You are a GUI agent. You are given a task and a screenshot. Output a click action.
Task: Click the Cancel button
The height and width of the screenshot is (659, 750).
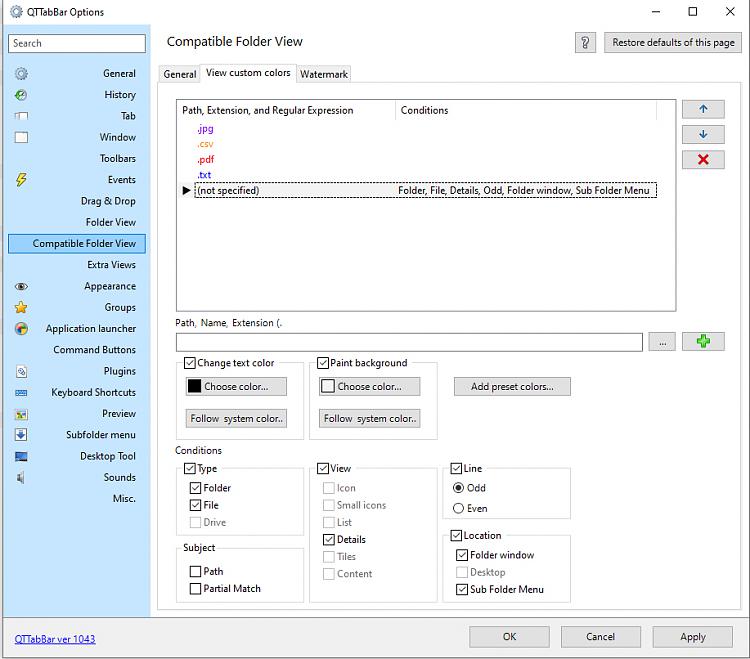click(600, 637)
